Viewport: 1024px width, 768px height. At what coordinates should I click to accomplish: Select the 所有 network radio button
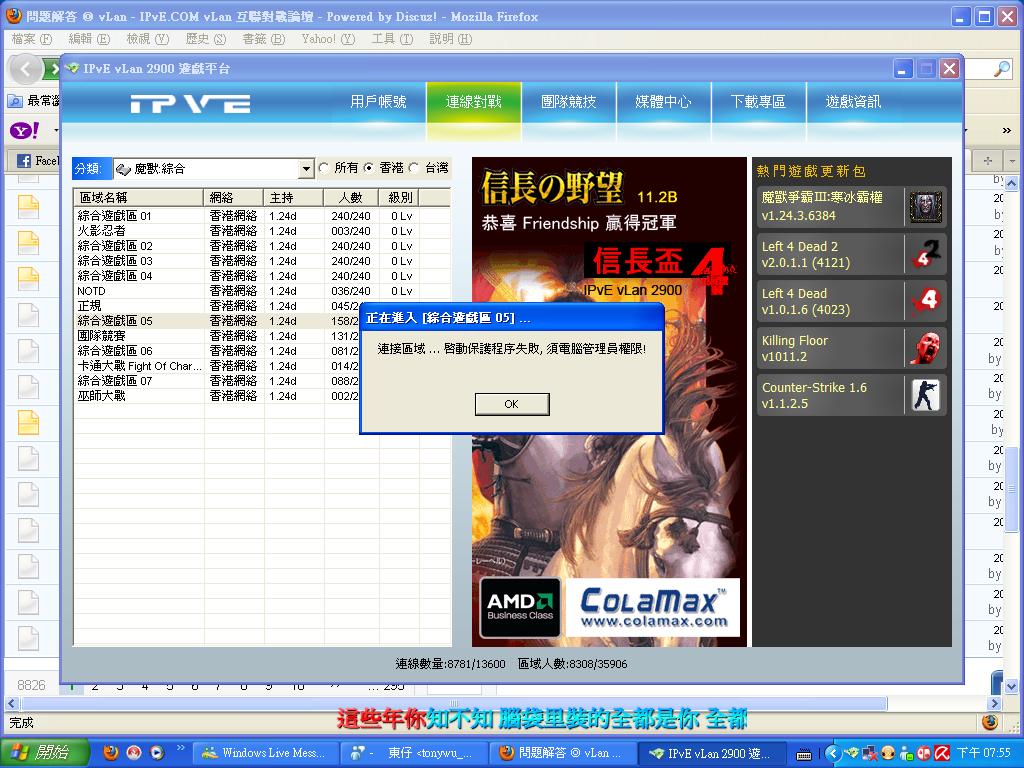click(324, 168)
